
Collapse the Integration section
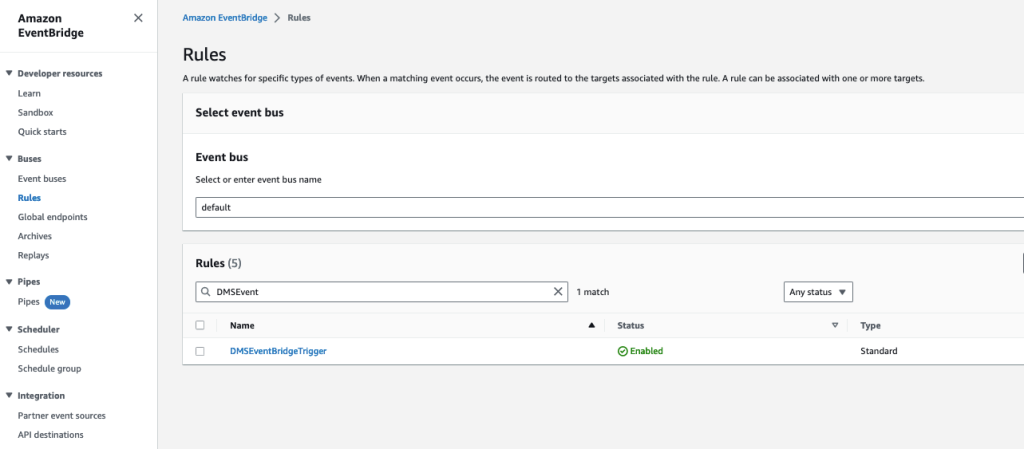[x=9, y=395]
